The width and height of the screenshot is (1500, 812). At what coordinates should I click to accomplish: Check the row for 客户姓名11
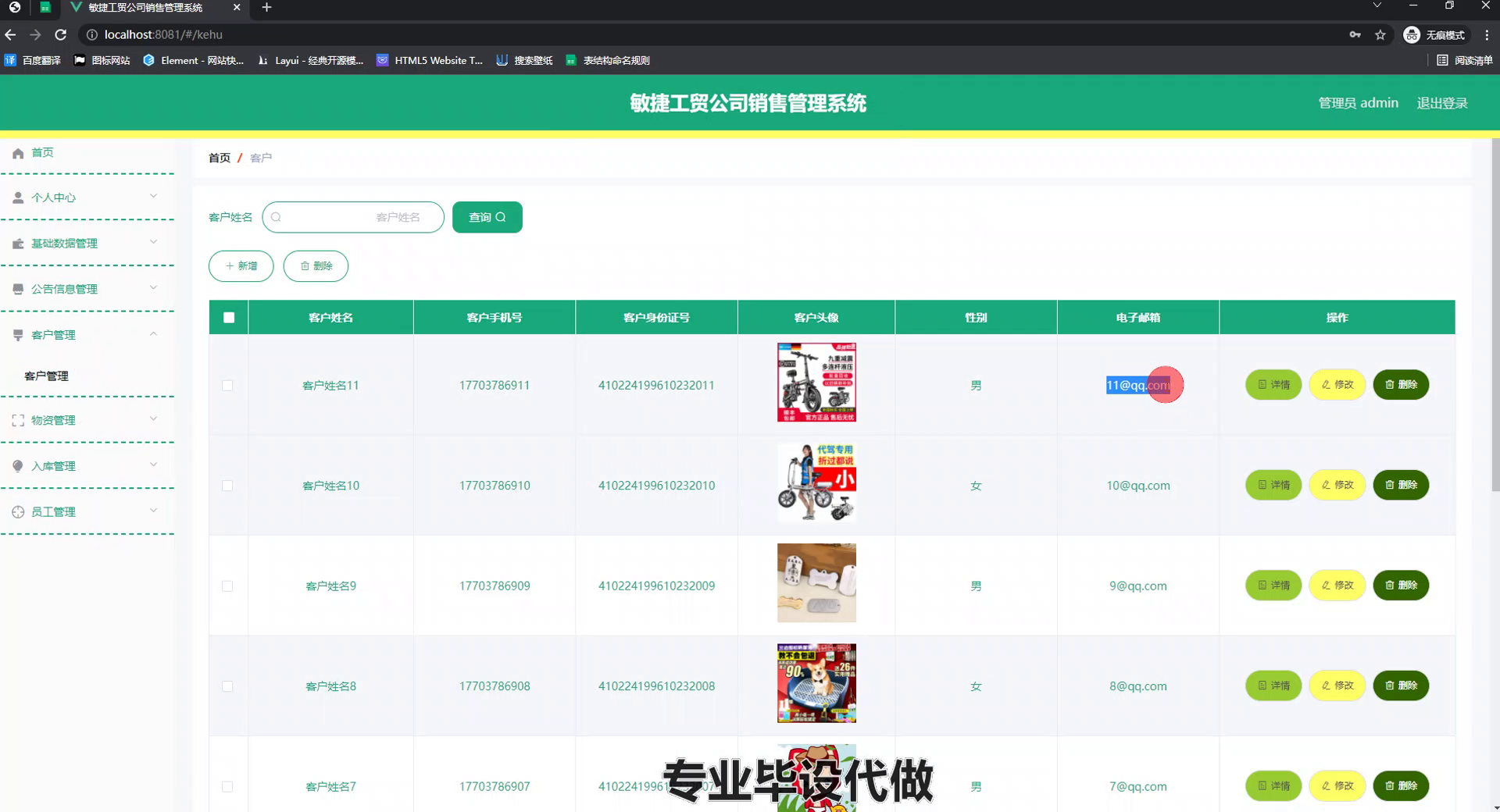pyautogui.click(x=227, y=385)
